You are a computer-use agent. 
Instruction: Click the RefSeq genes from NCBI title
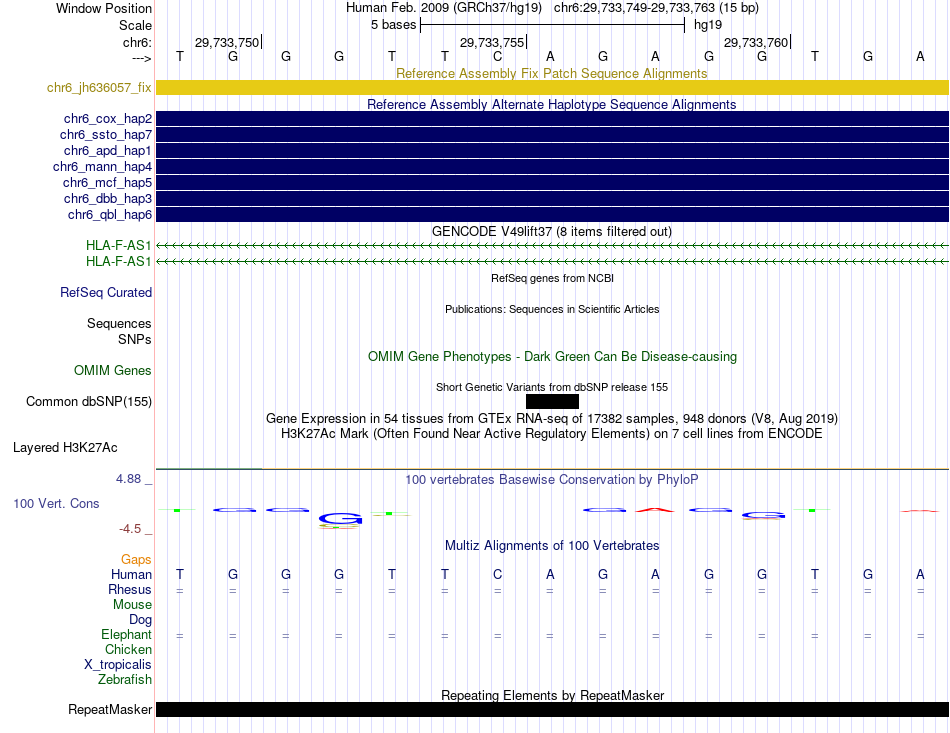pos(552,279)
